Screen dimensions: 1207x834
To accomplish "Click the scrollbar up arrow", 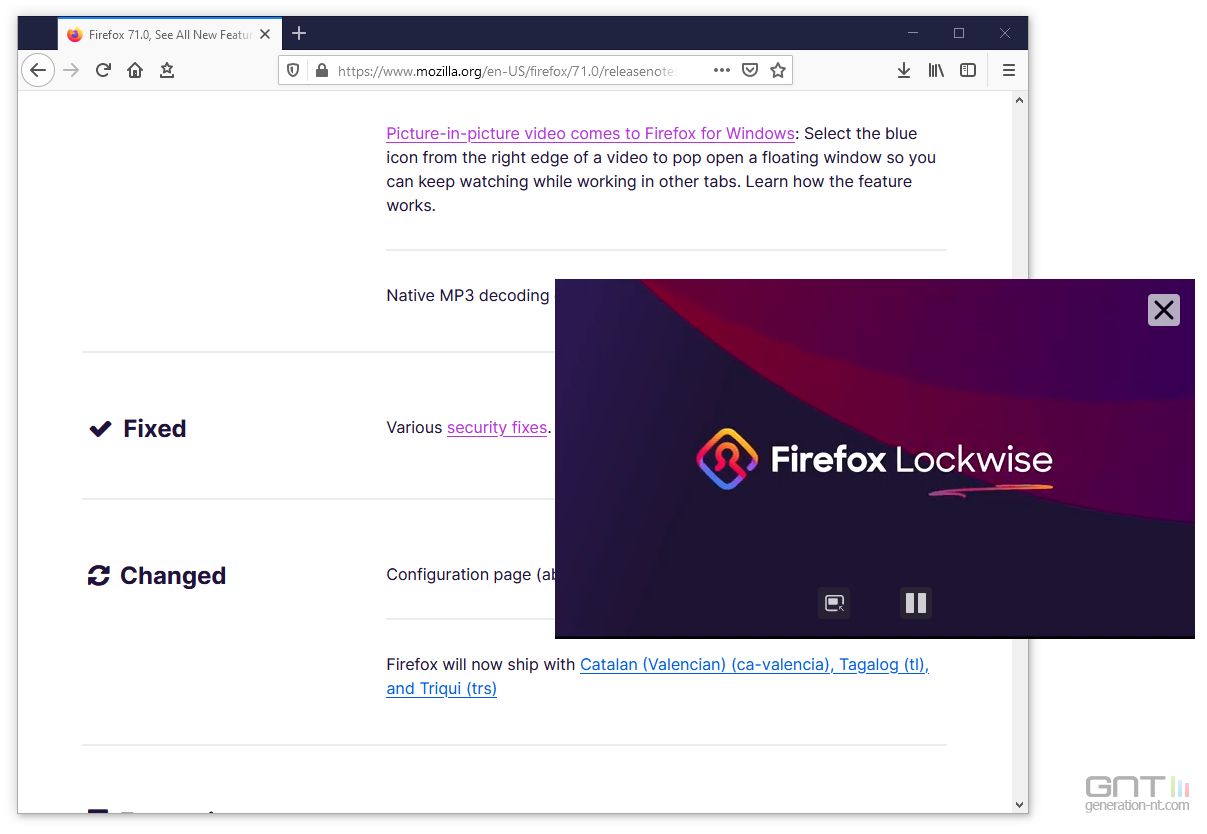I will point(1019,101).
